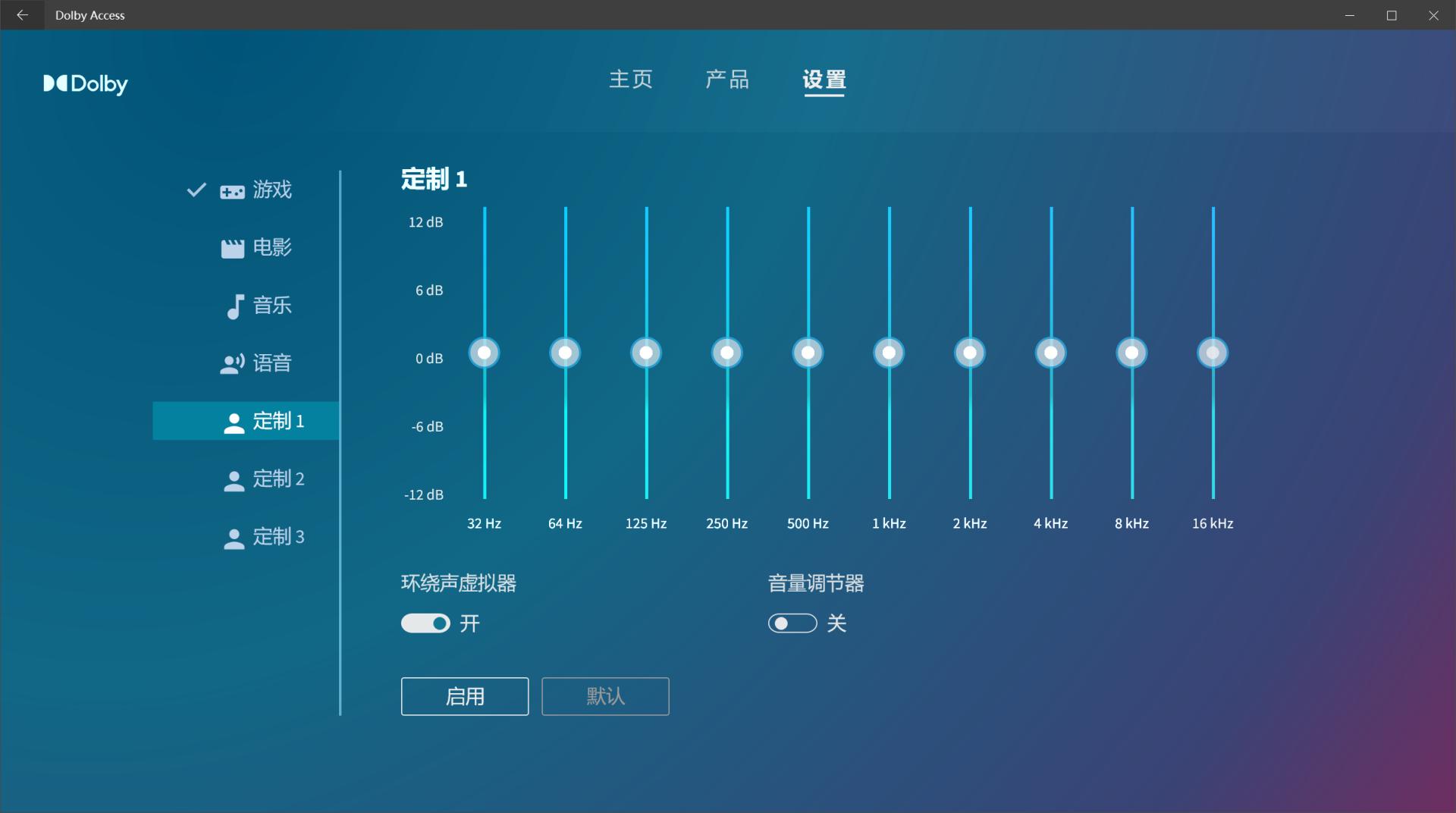Click the 电影 movie clapper icon
Viewport: 1456px width, 813px height.
point(233,248)
